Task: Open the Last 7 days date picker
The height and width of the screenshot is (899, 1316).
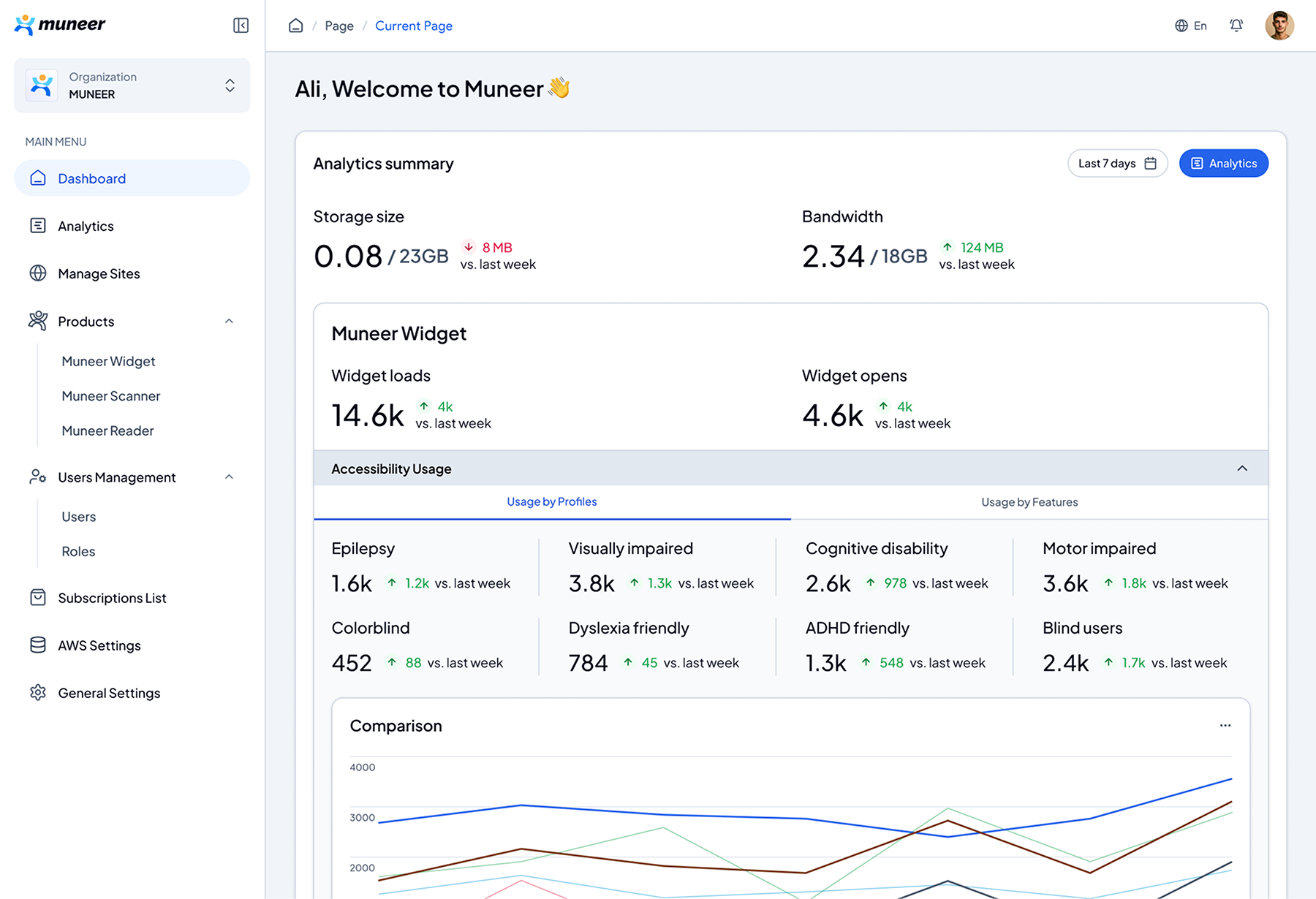Action: tap(1117, 163)
